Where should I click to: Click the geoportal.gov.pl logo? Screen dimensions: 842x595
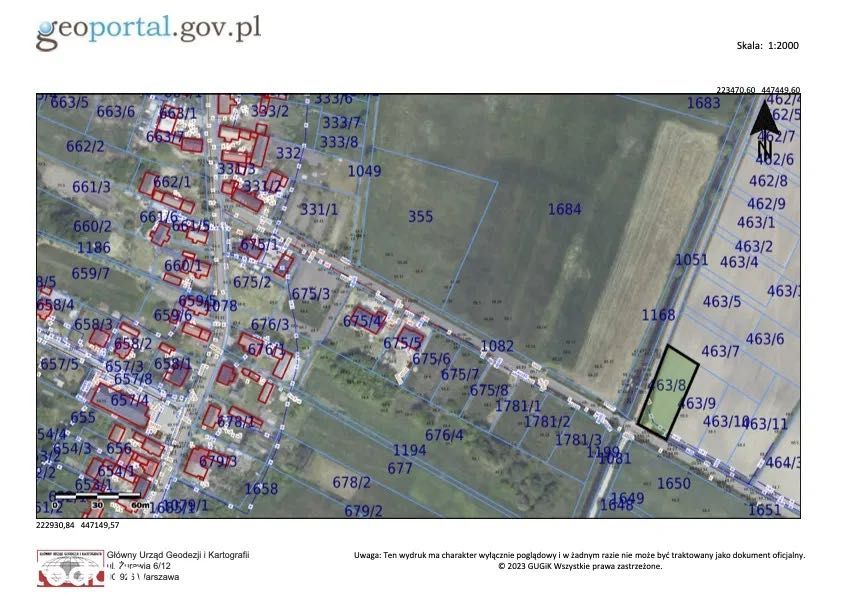tap(149, 32)
